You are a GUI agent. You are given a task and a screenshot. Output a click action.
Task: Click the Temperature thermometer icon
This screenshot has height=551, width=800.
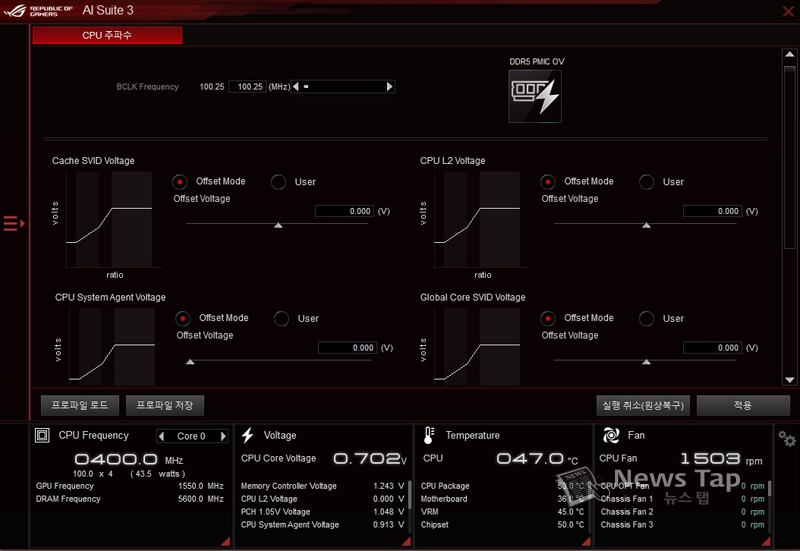pyautogui.click(x=429, y=435)
